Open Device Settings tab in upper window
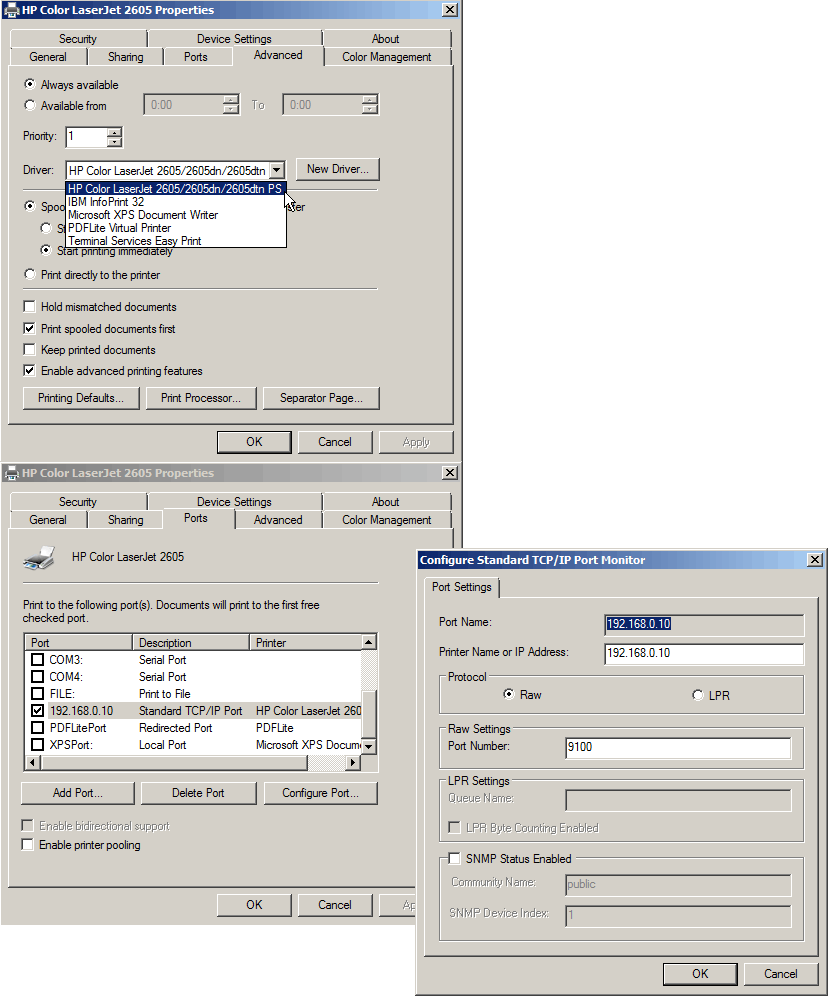This screenshot has height=1000, width=829. click(x=234, y=39)
